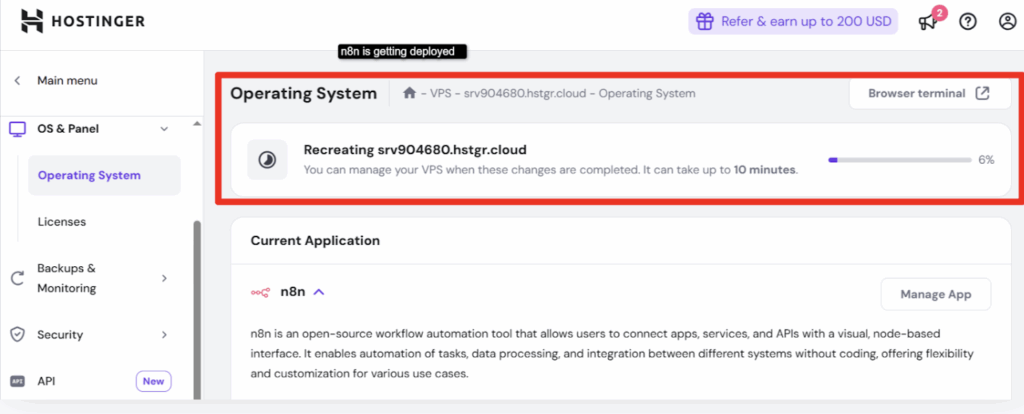Expand the Security section chevron

(x=165, y=334)
